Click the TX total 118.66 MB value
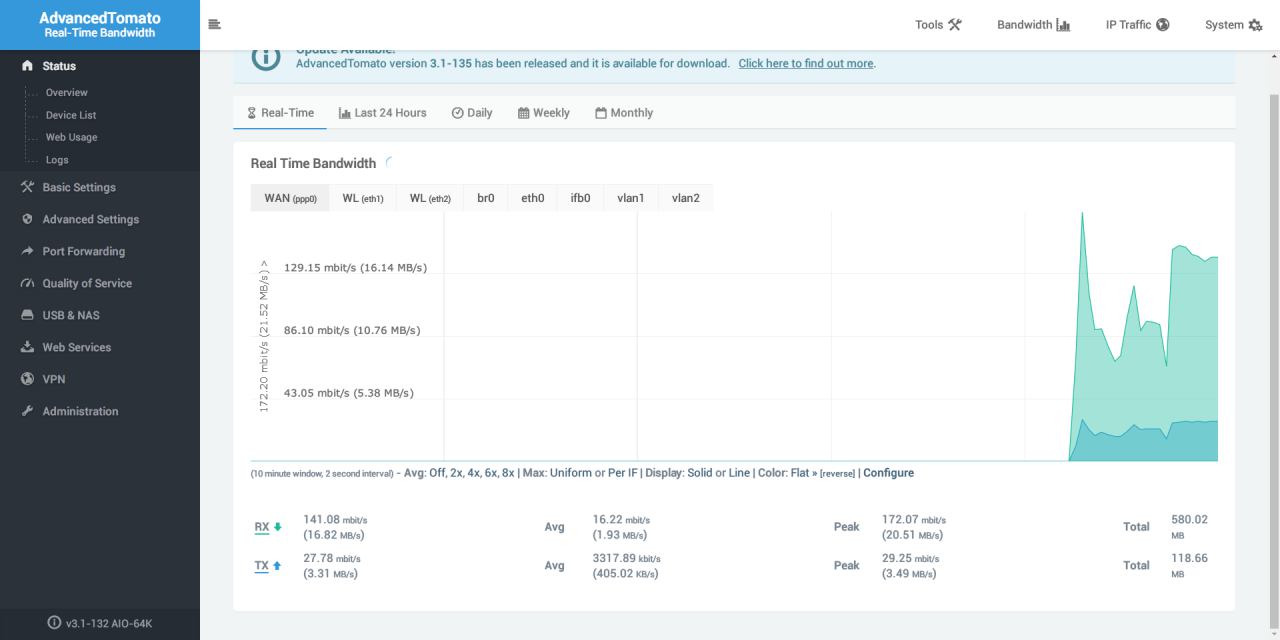1280x640 pixels. 1189,565
